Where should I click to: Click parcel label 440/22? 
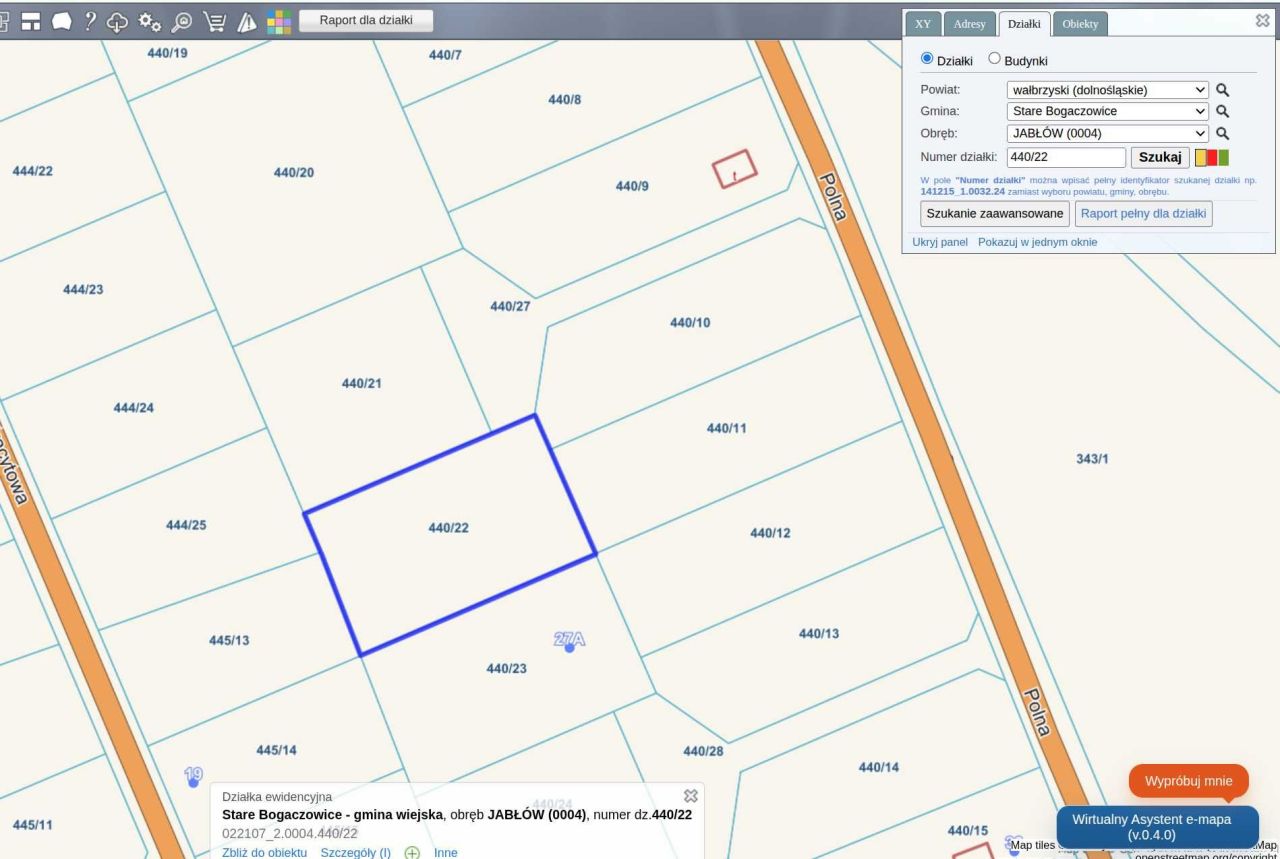click(448, 528)
